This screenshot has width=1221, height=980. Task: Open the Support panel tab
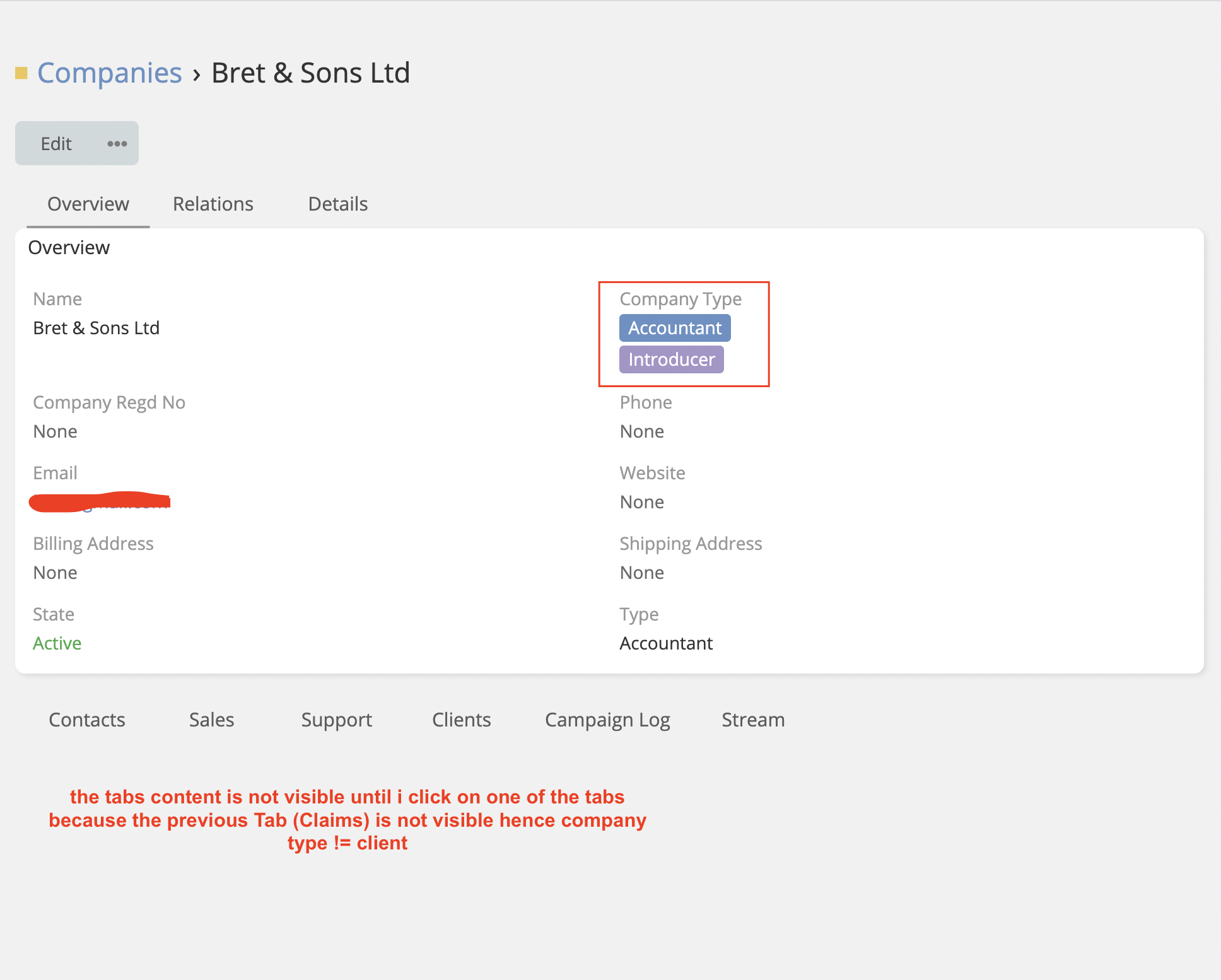point(336,720)
